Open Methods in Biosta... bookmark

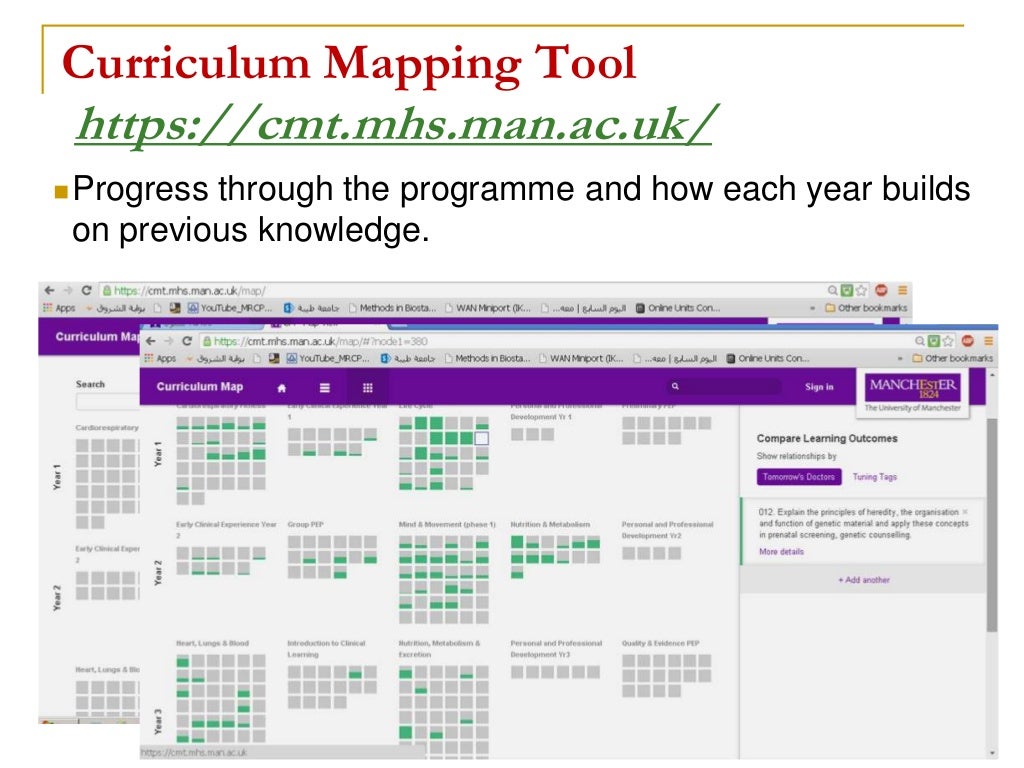[x=487, y=358]
